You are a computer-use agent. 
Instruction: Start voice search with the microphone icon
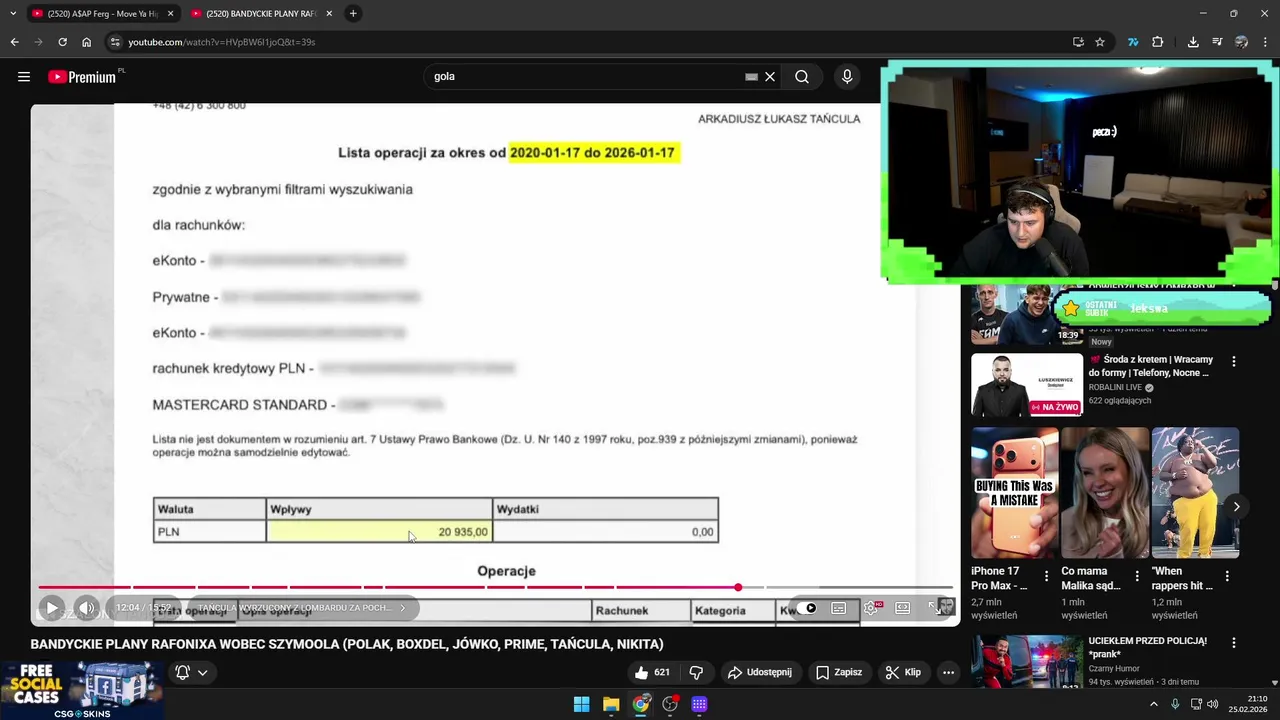847,77
